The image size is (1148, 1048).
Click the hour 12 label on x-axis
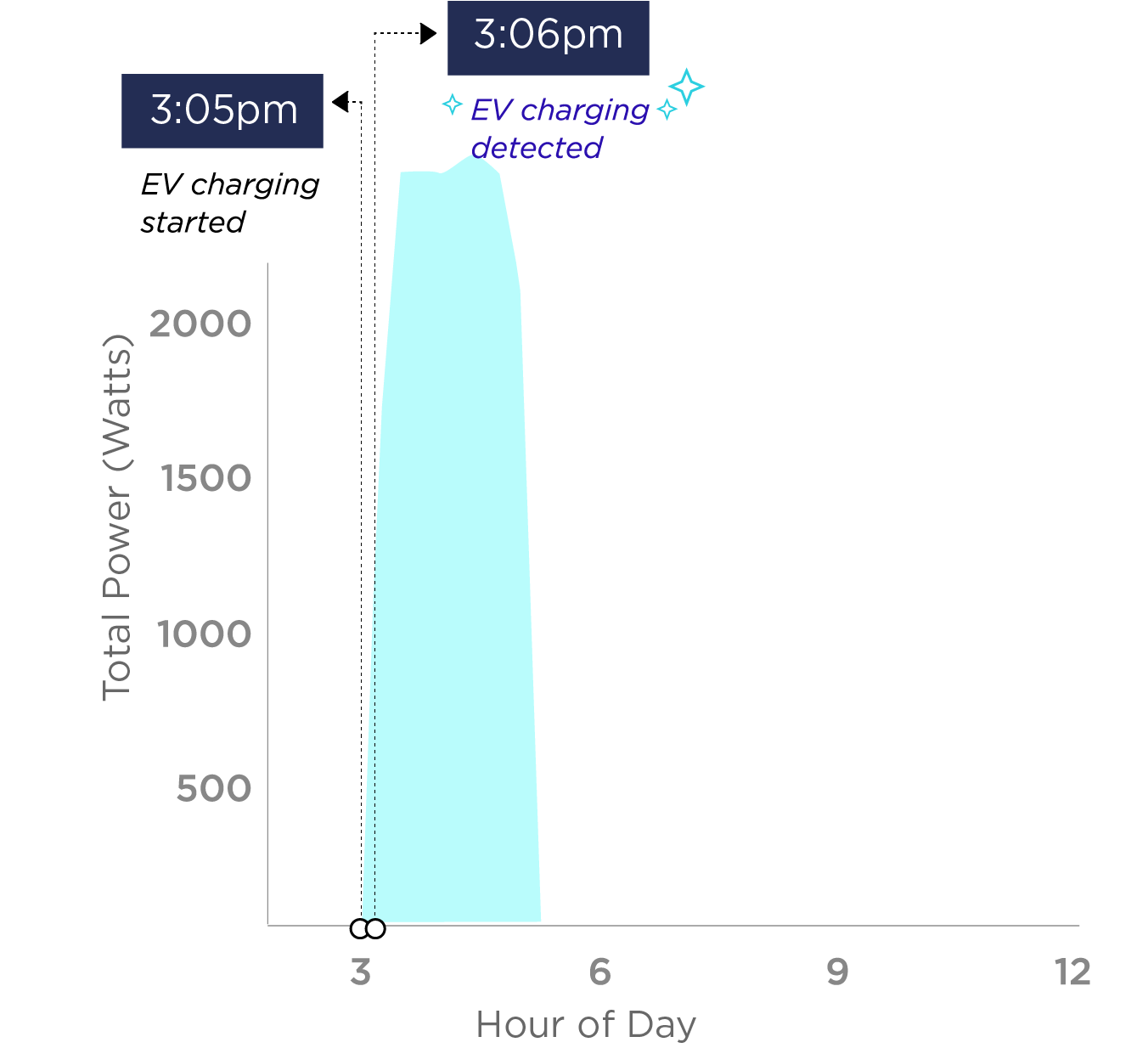click(1073, 972)
